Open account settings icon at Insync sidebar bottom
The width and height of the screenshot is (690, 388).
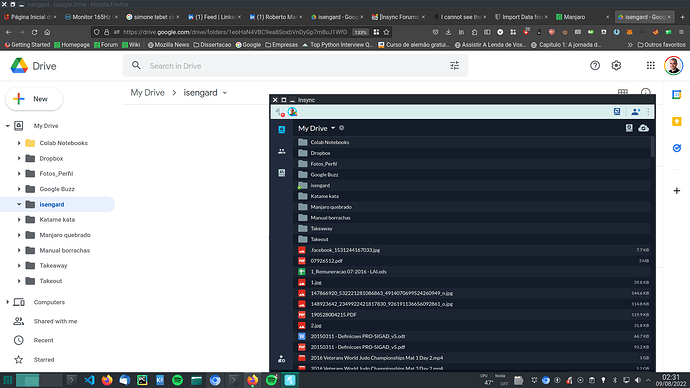[282, 359]
